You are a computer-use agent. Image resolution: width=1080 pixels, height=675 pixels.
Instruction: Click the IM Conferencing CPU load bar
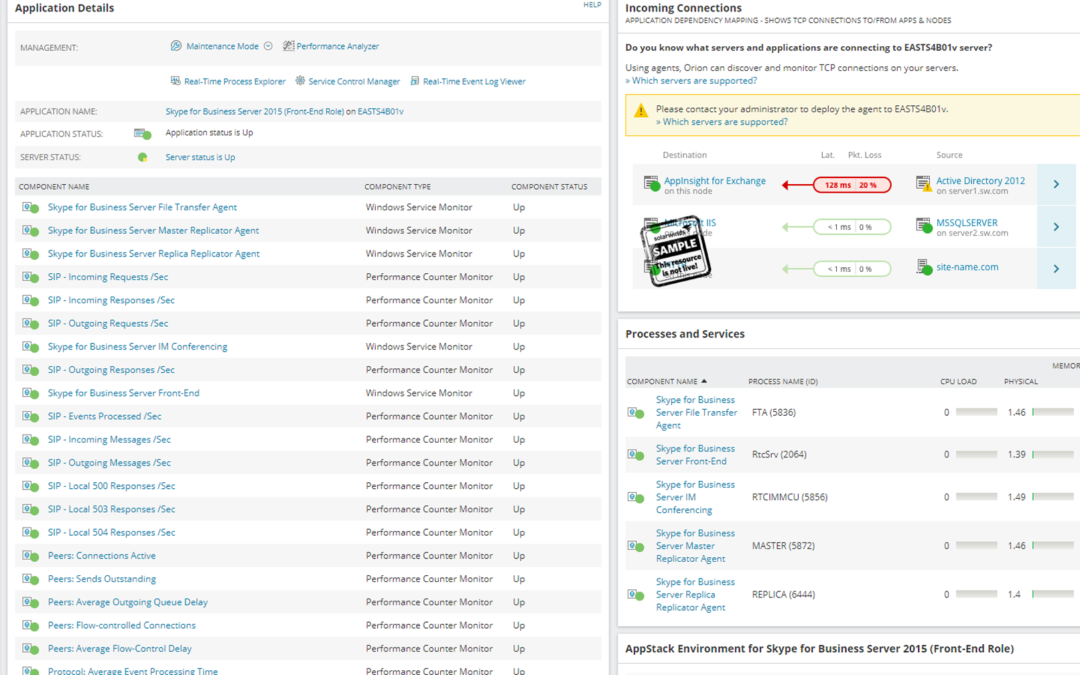click(977, 497)
